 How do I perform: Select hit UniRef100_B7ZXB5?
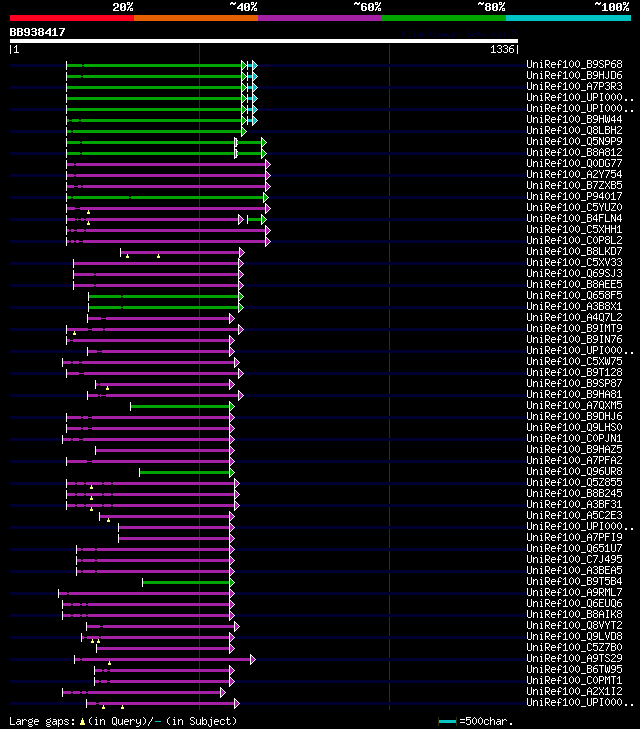tap(574, 186)
